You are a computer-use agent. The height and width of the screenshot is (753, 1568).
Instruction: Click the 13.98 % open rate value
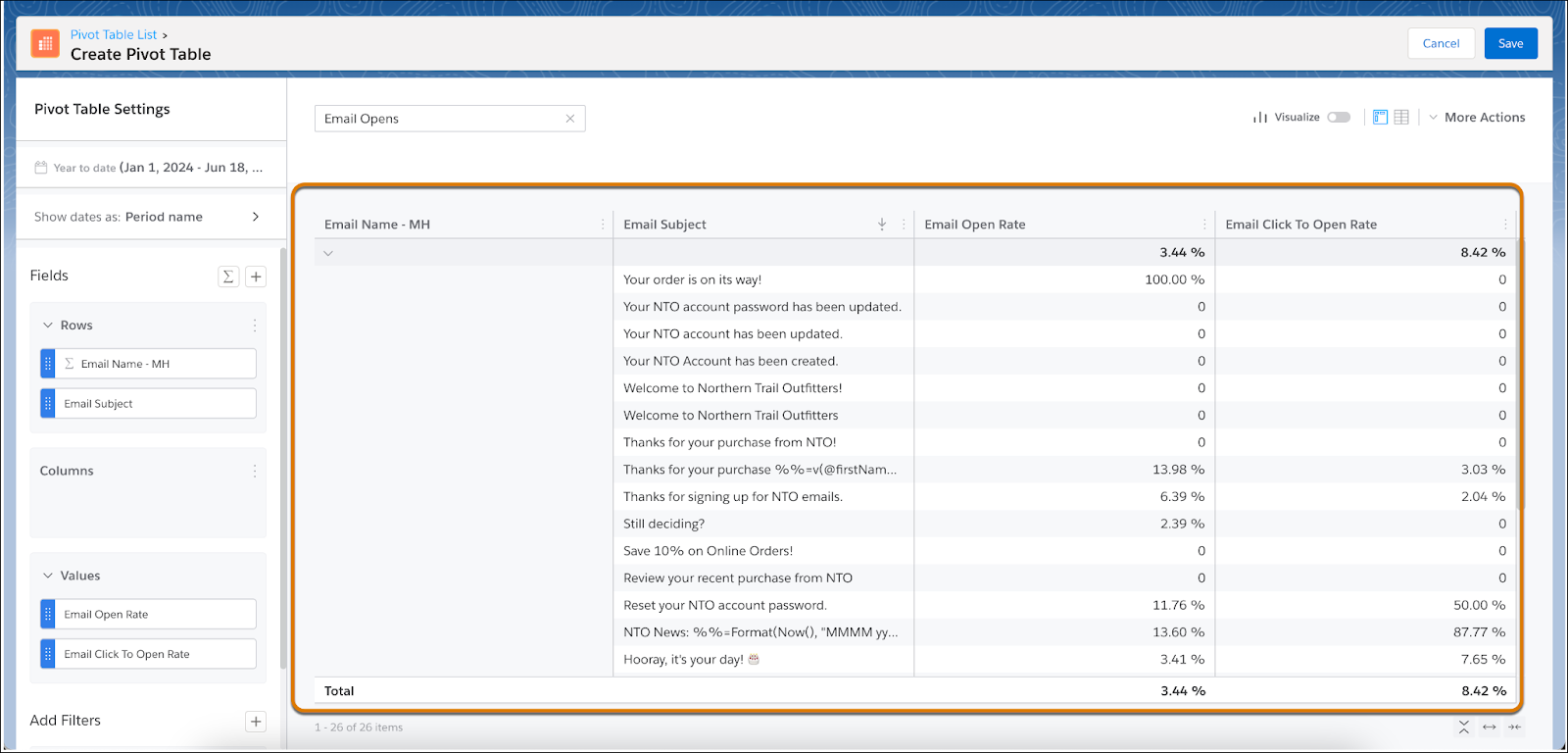coord(1178,470)
